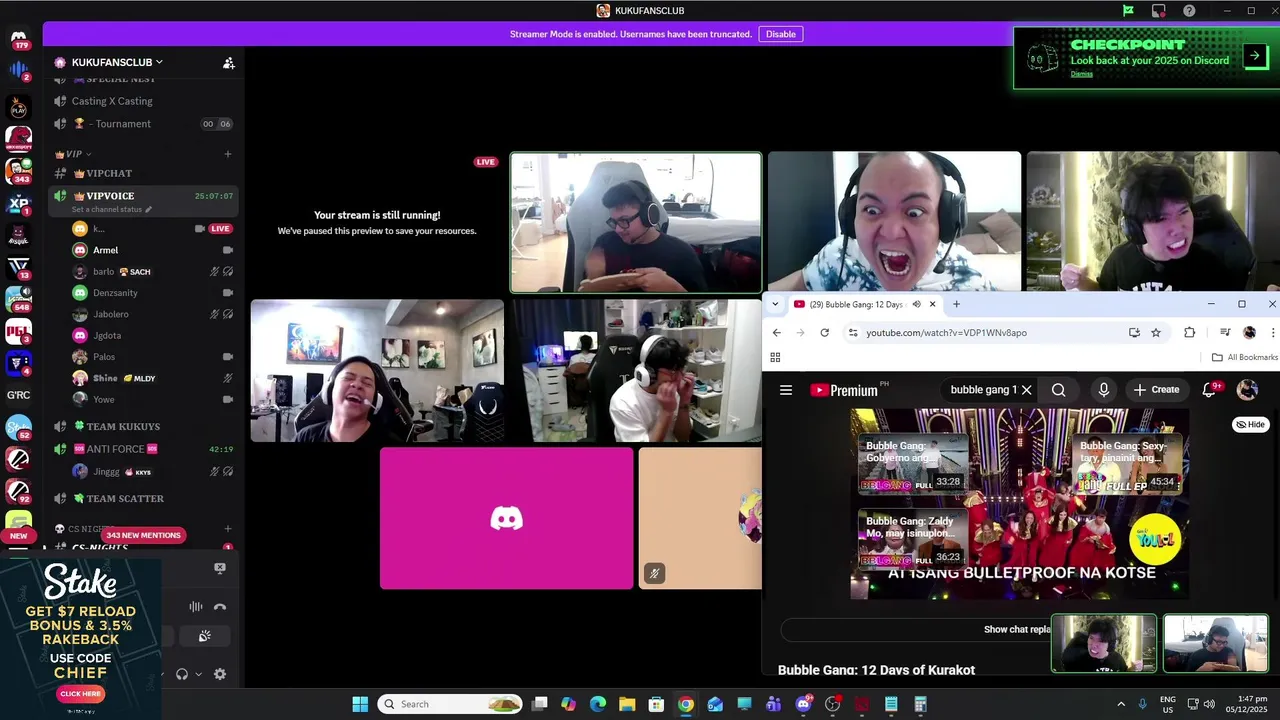Collapse the VIP channel category
Viewport: 1280px width, 720px height.
[73, 154]
